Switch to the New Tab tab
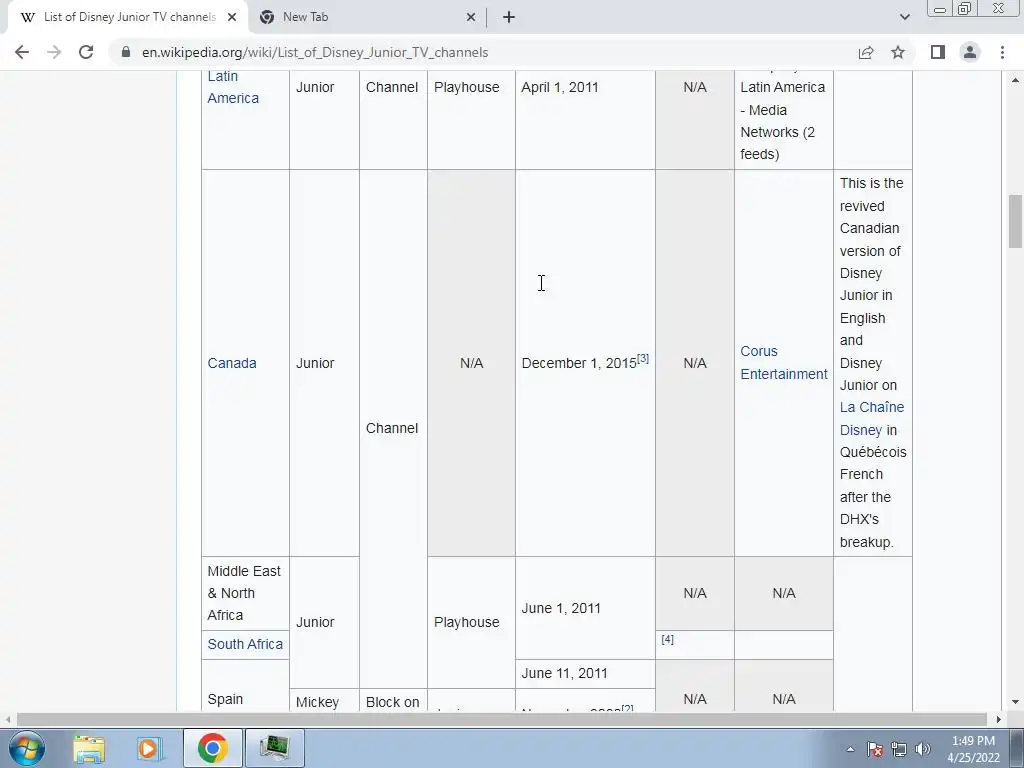 (368, 18)
